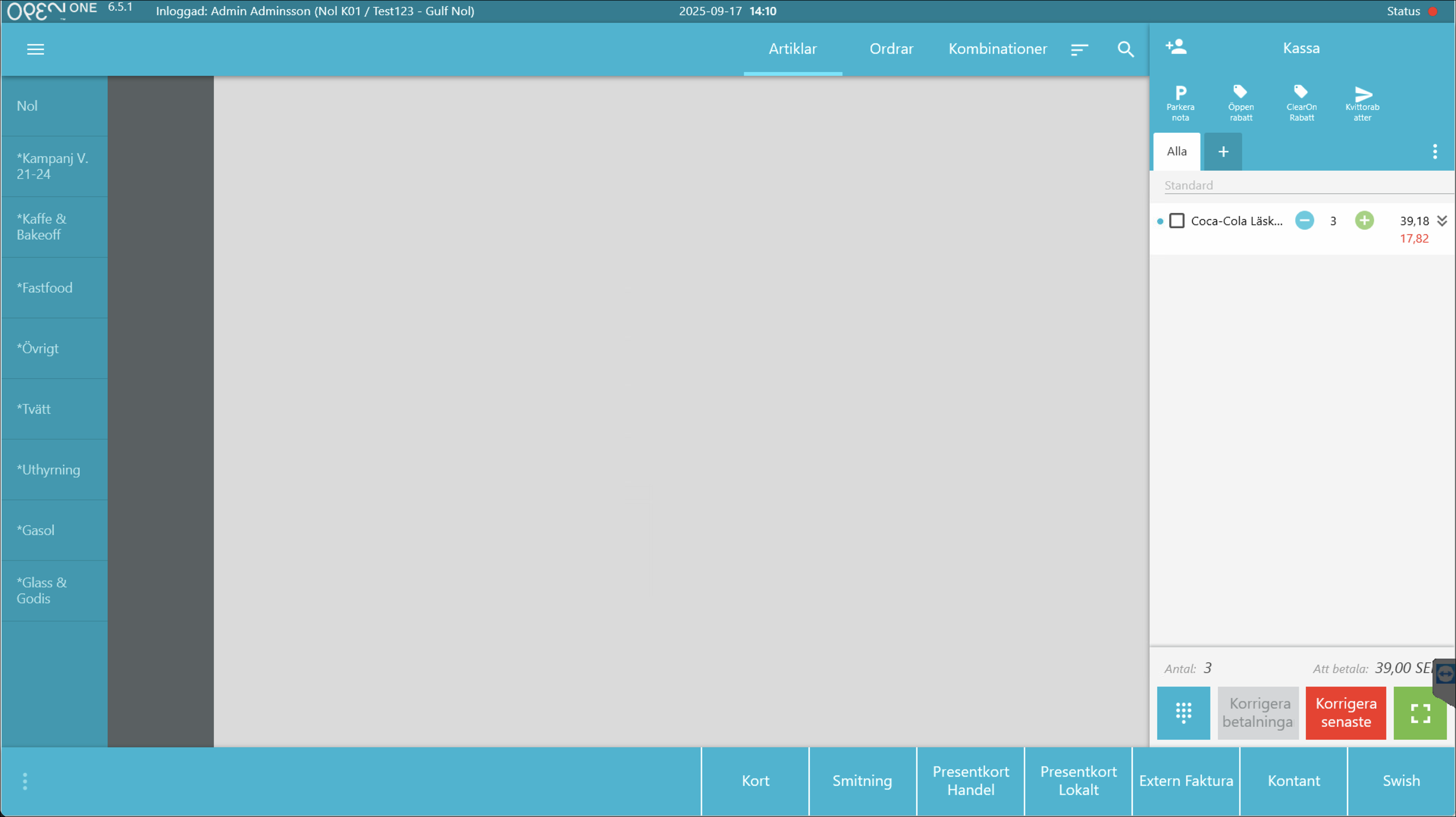
Task: Open the cart three-dot options menu
Action: click(x=1434, y=152)
